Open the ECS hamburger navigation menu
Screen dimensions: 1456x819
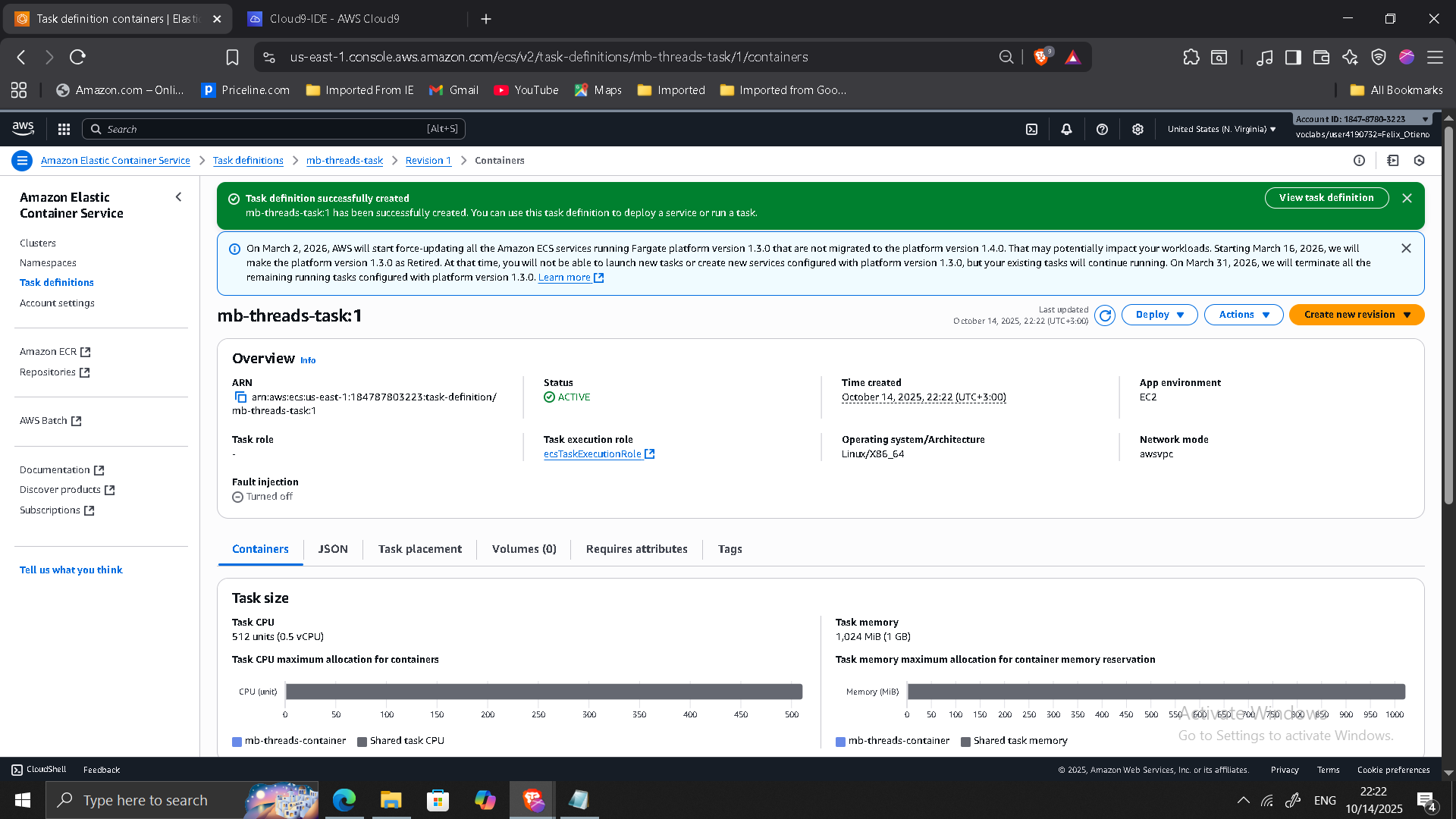tap(22, 160)
